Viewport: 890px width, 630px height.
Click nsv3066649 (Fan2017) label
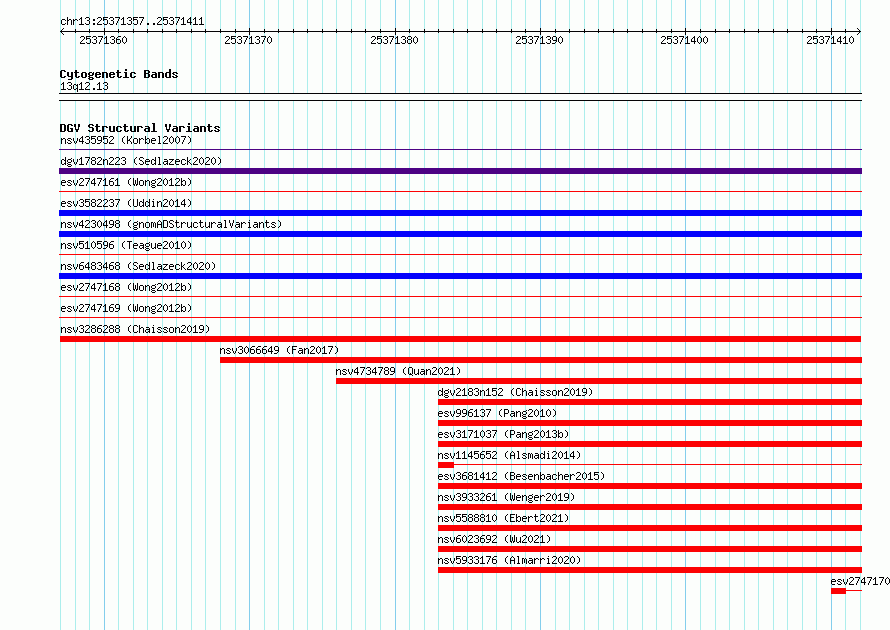(x=279, y=350)
